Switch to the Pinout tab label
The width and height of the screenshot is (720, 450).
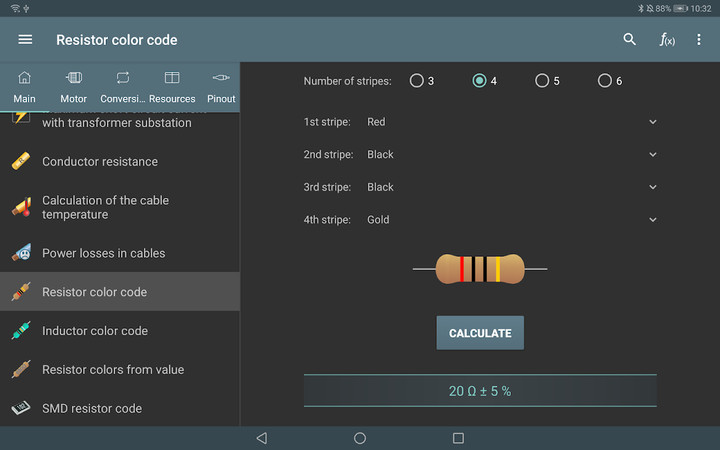[x=221, y=99]
